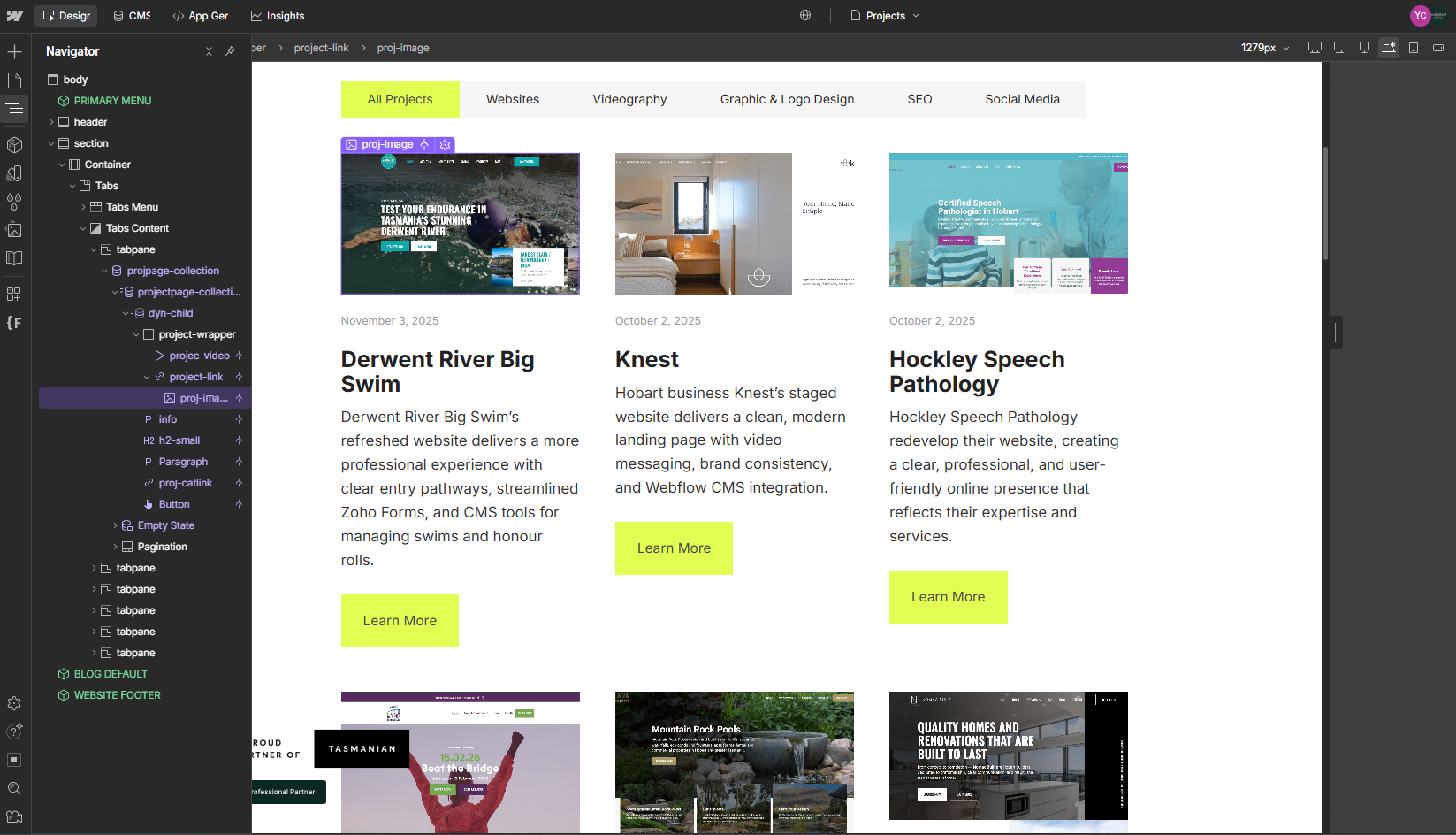Select the Websites filter tab

pos(513,99)
